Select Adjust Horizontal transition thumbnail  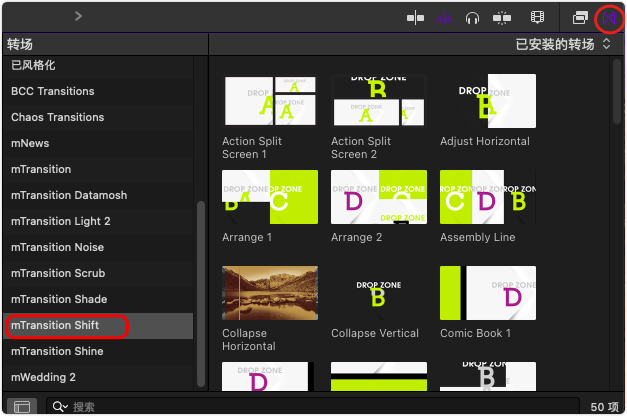488,101
